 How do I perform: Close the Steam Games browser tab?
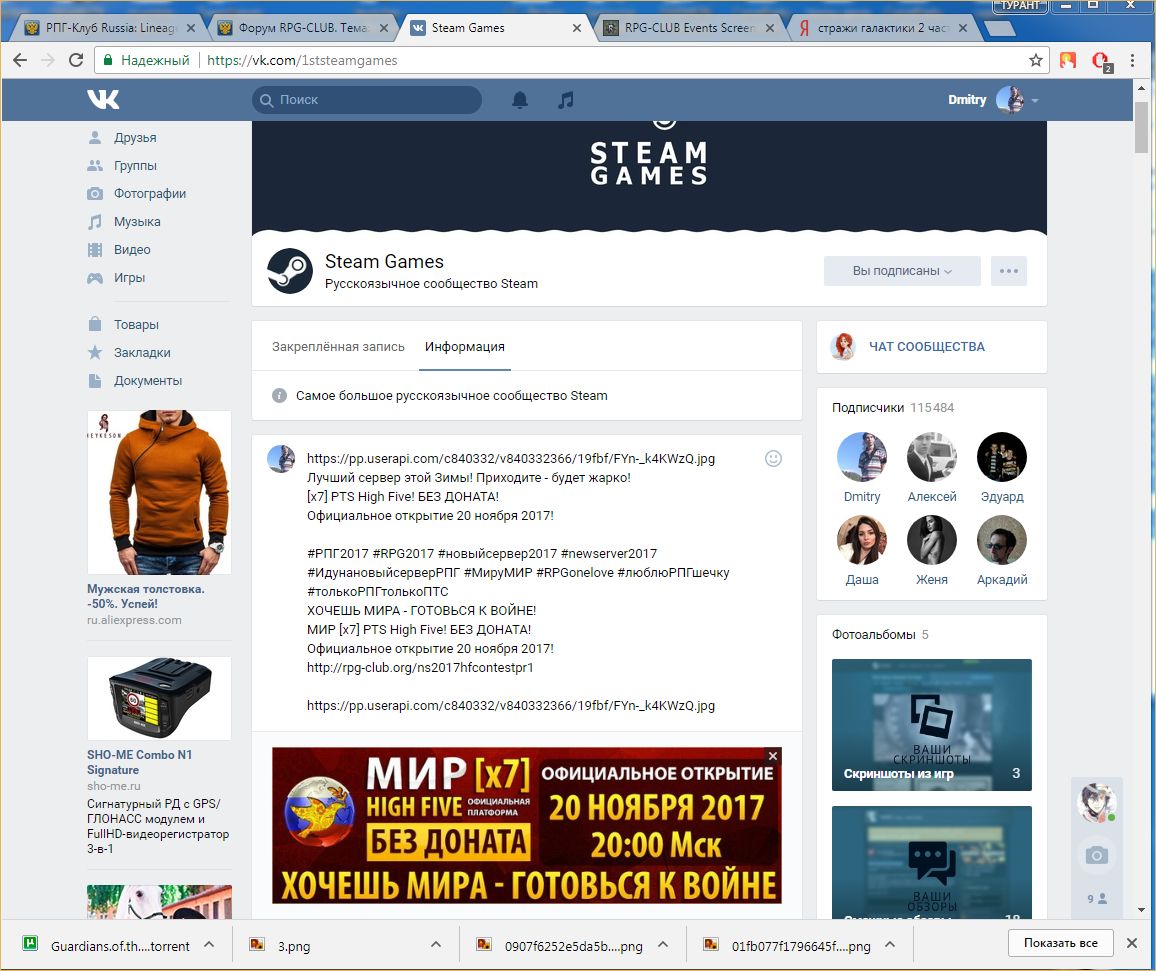577,28
